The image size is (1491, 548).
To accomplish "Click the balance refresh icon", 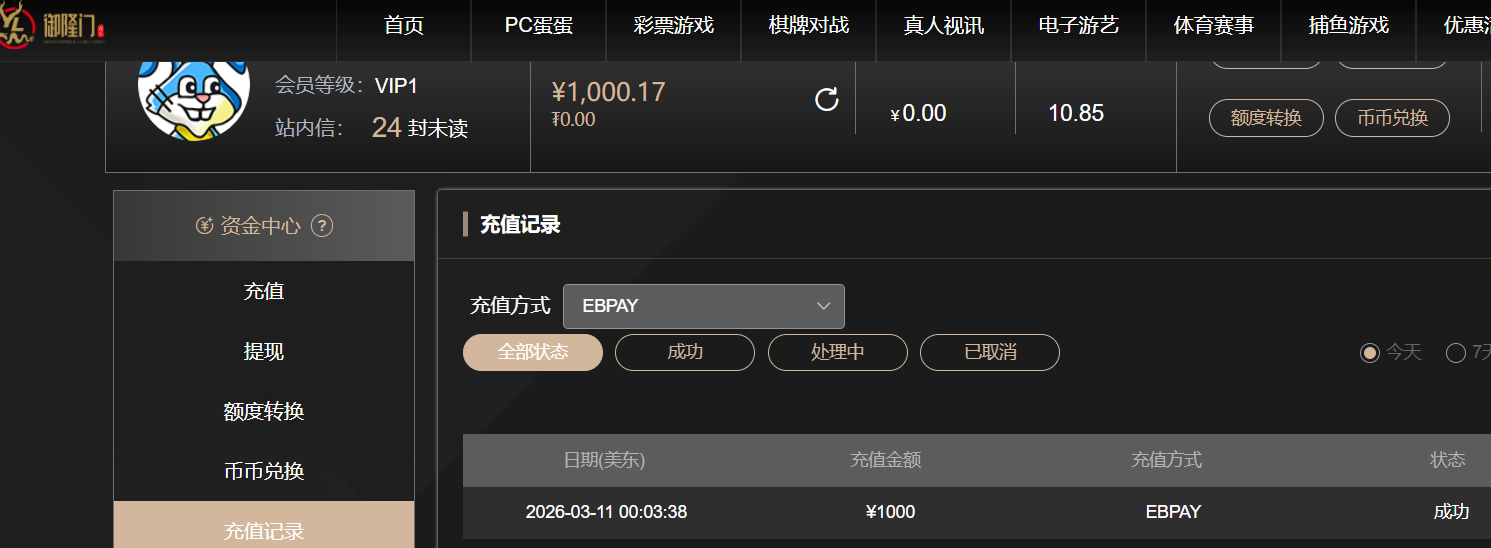I will click(x=827, y=100).
